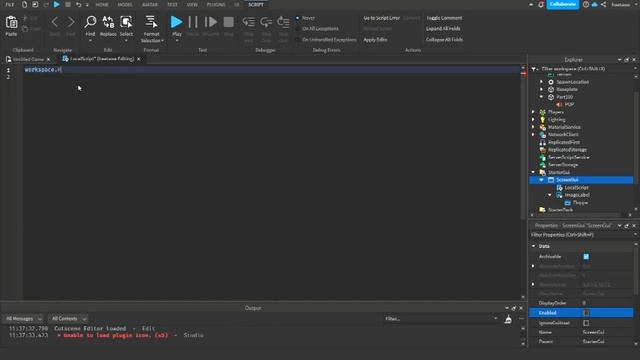The image size is (640, 360).
Task: Click Go to Script Error
Action: 382,18
